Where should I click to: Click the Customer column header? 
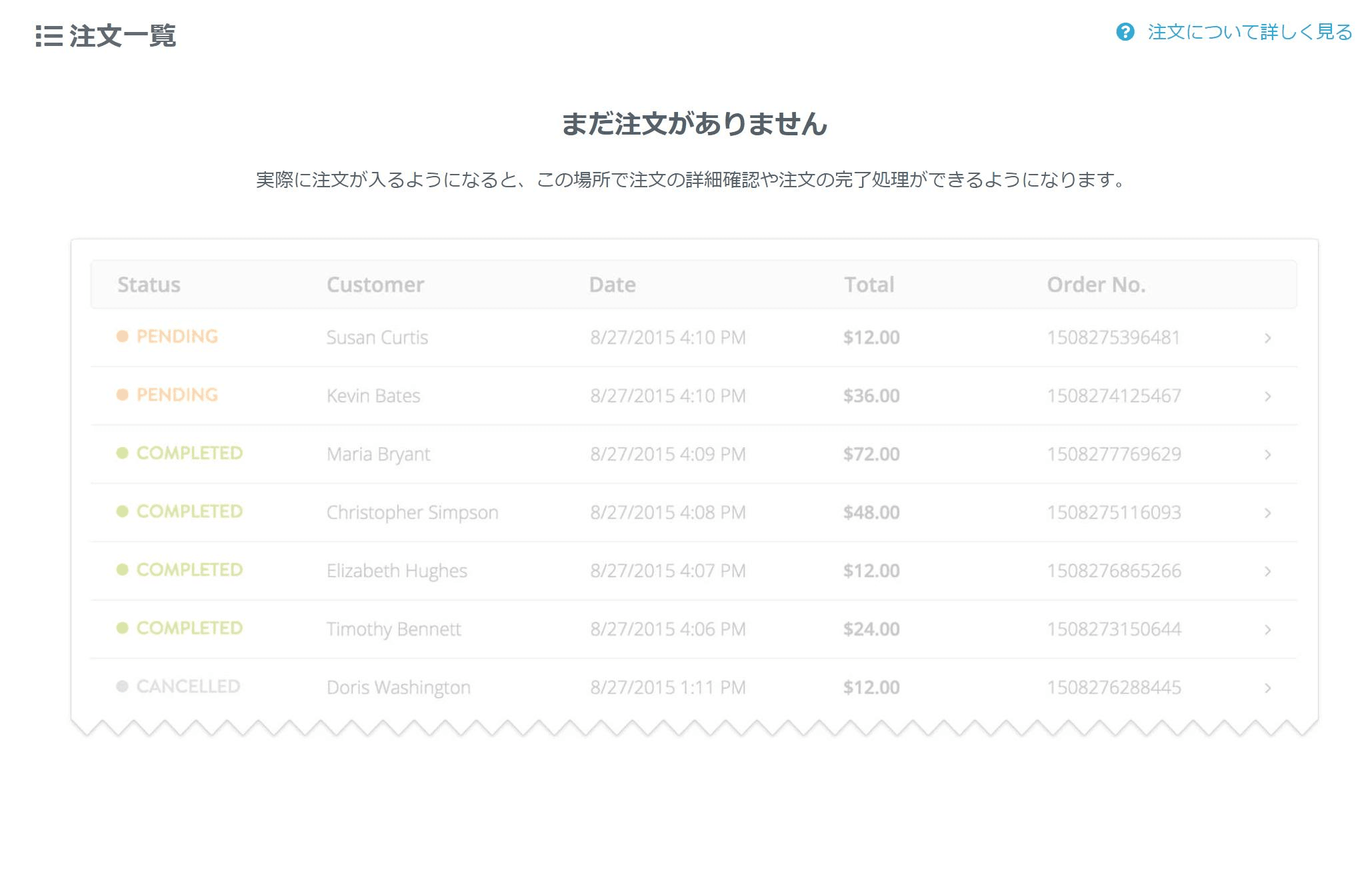point(375,285)
